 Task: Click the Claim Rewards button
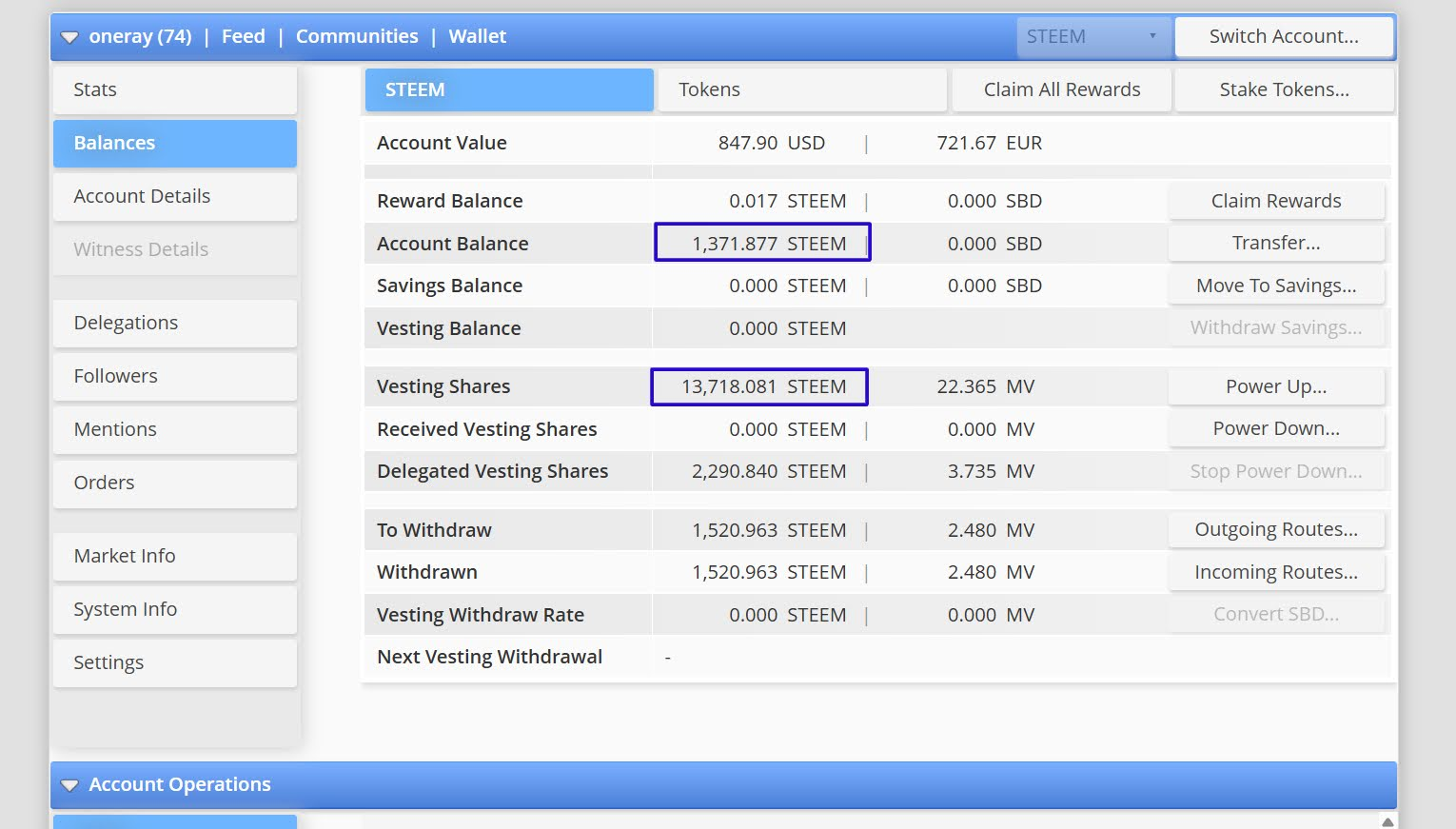click(1276, 202)
